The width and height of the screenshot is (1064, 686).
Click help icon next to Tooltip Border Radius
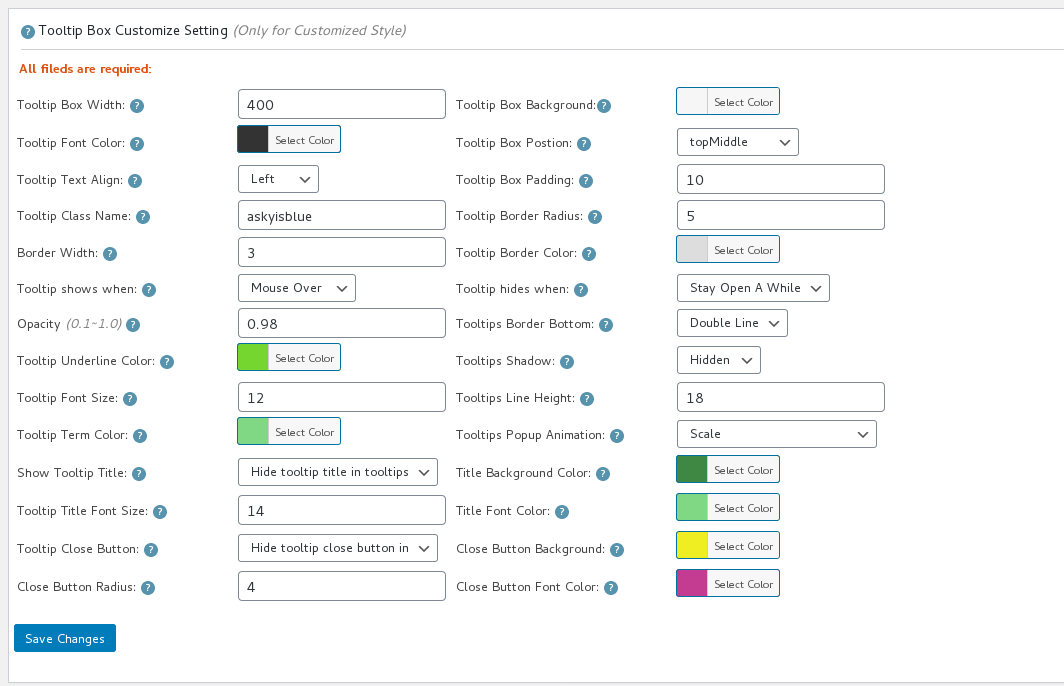pyautogui.click(x=594, y=217)
